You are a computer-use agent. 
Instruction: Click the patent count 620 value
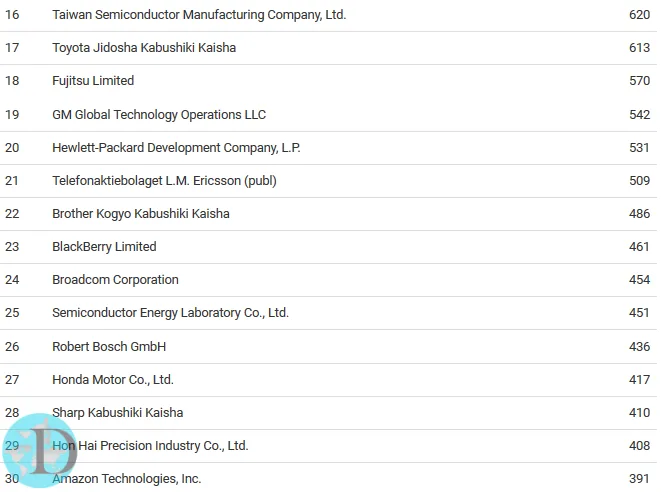pyautogui.click(x=640, y=15)
